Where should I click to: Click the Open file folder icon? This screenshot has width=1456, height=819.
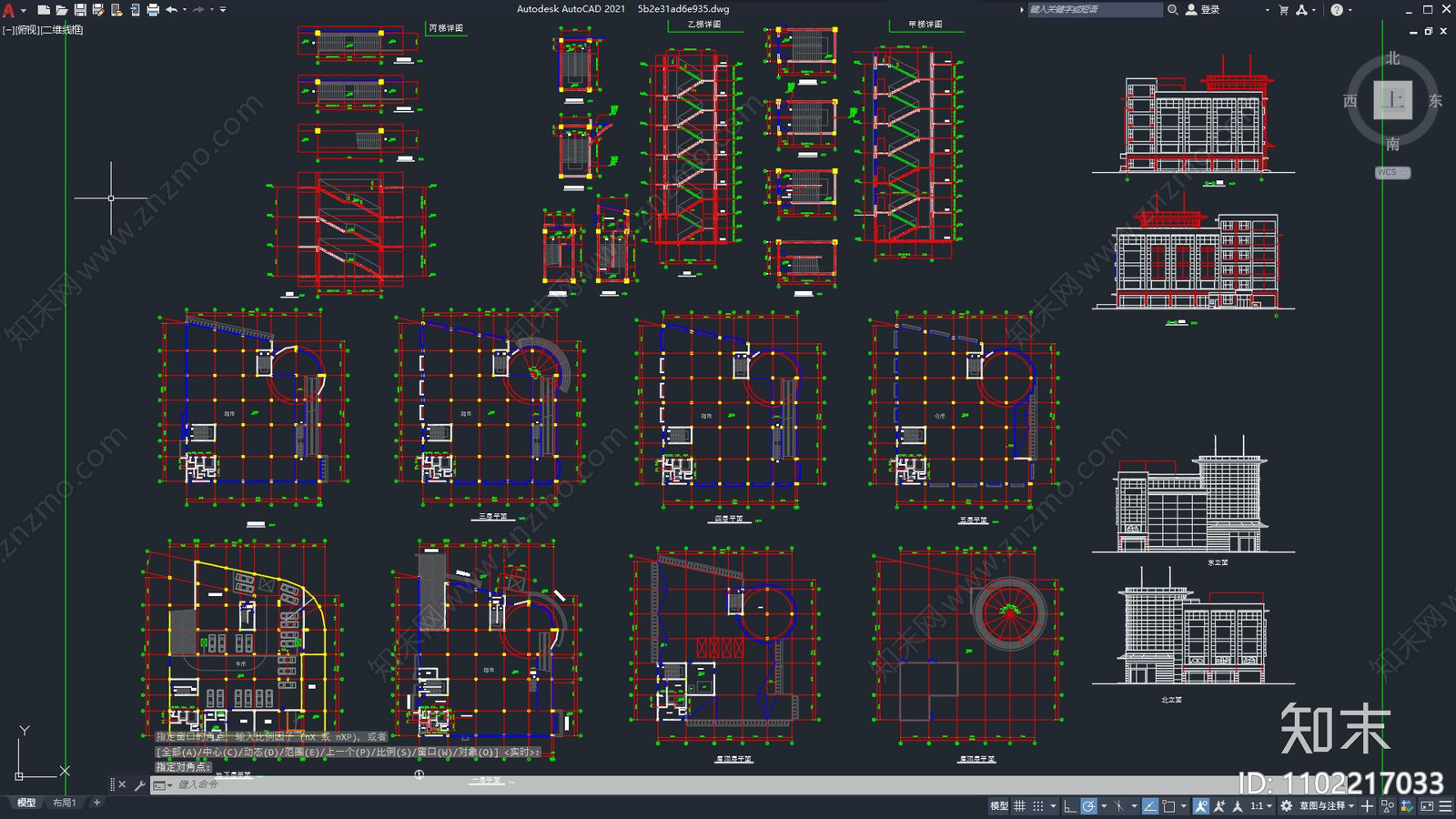coord(61,9)
